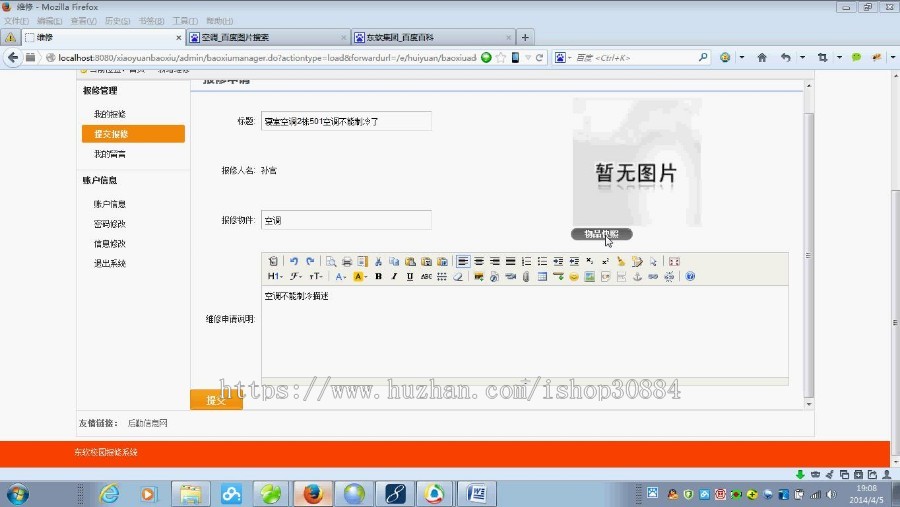Open Word from the Windows taskbar

click(x=476, y=494)
